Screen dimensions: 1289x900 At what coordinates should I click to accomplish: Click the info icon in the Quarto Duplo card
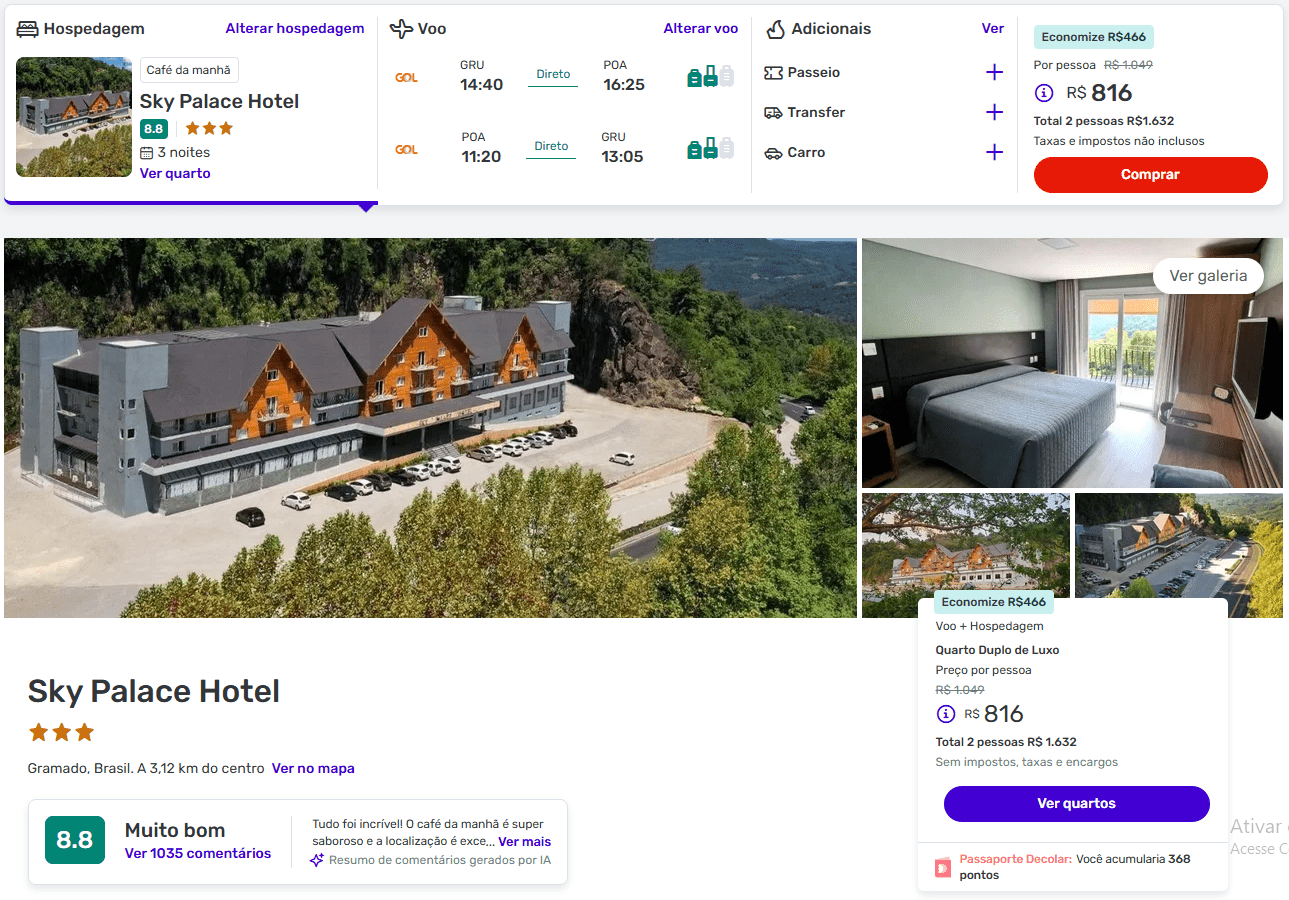point(945,714)
